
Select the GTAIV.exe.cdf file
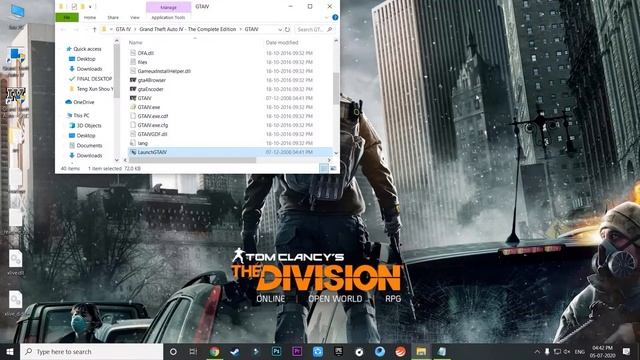pyautogui.click(x=153, y=116)
